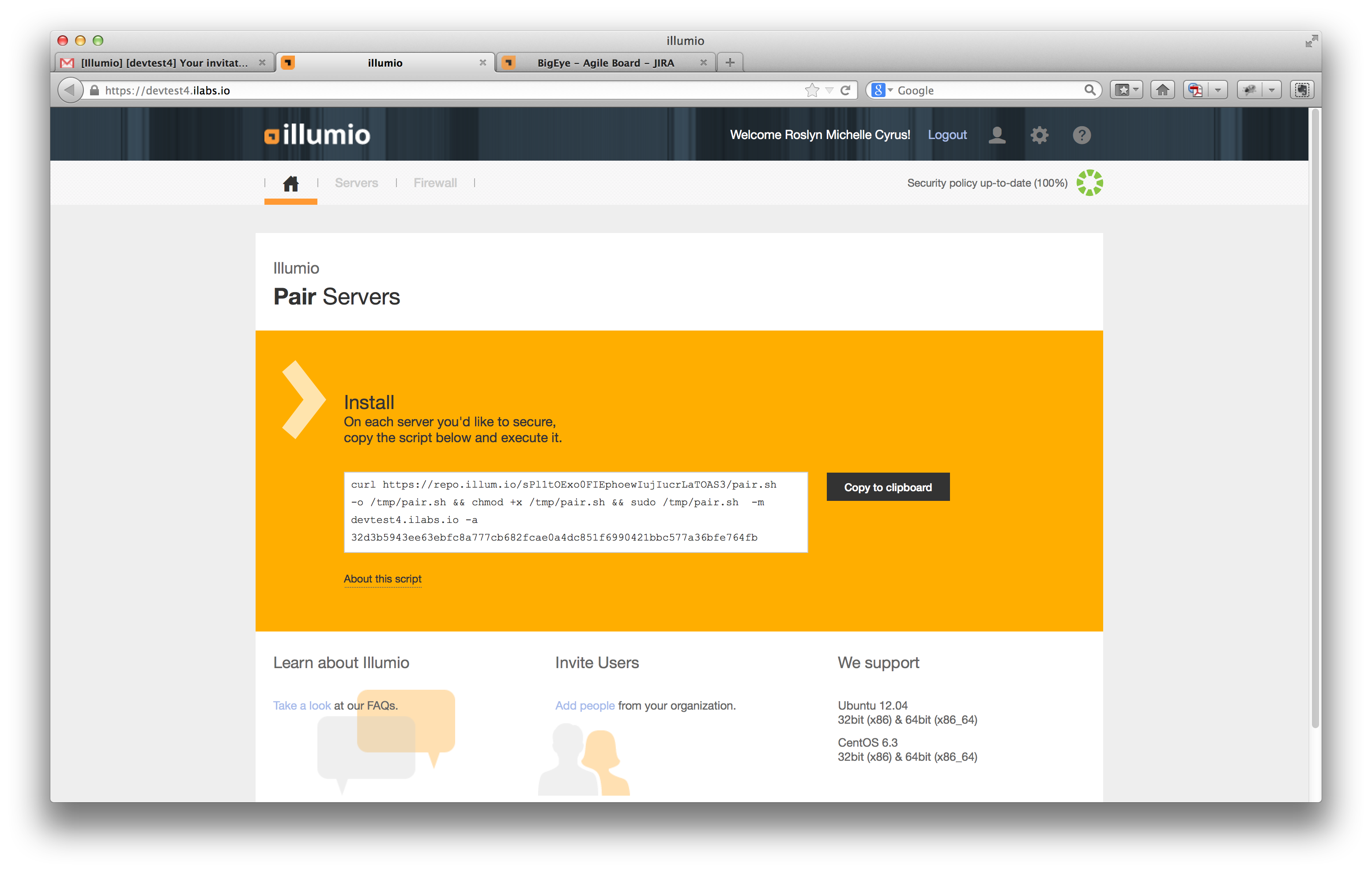
Task: Click the search magnifier icon
Action: tap(1089, 90)
